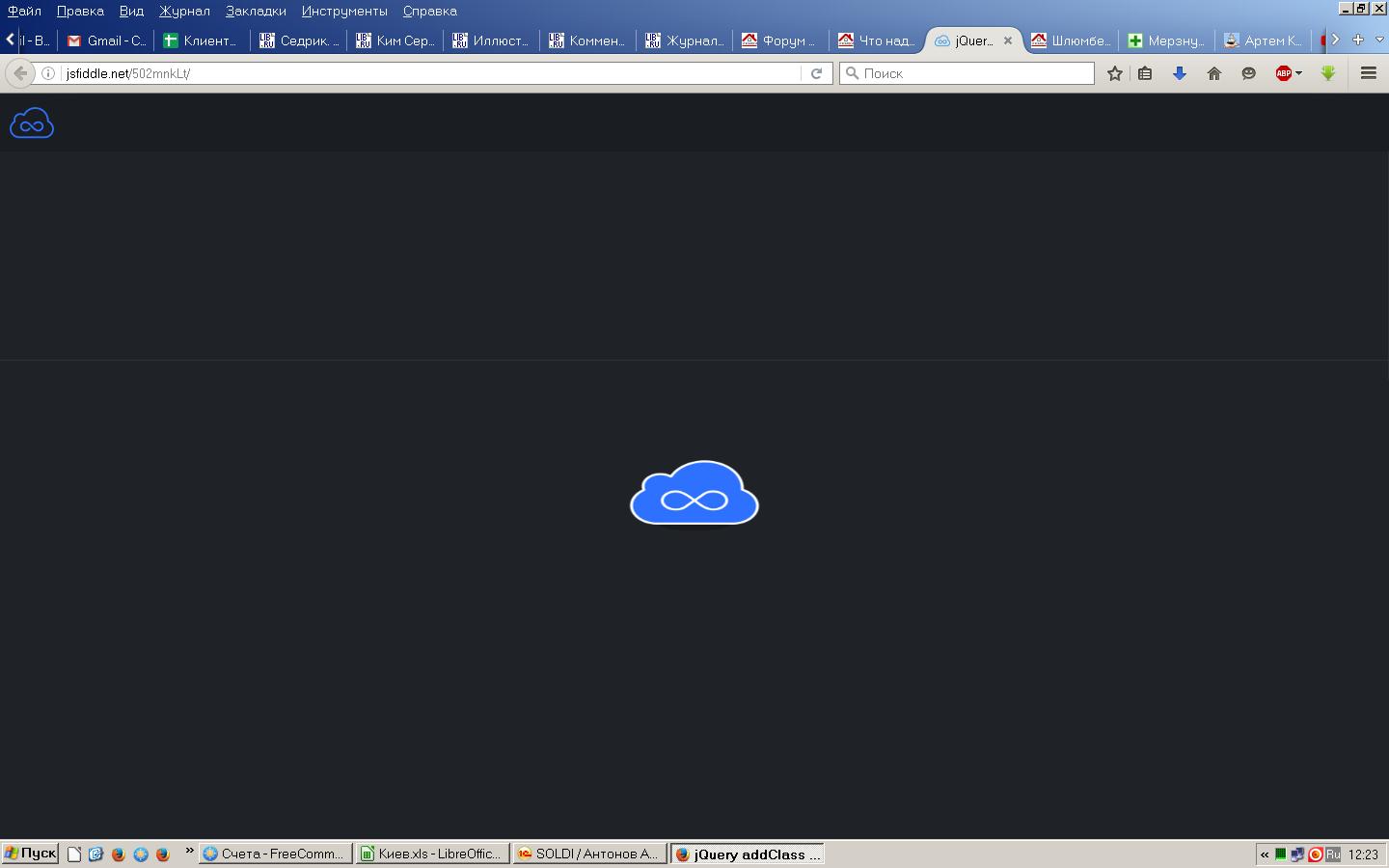Open the Файл menu
Image resolution: width=1389 pixels, height=868 pixels.
24,11
